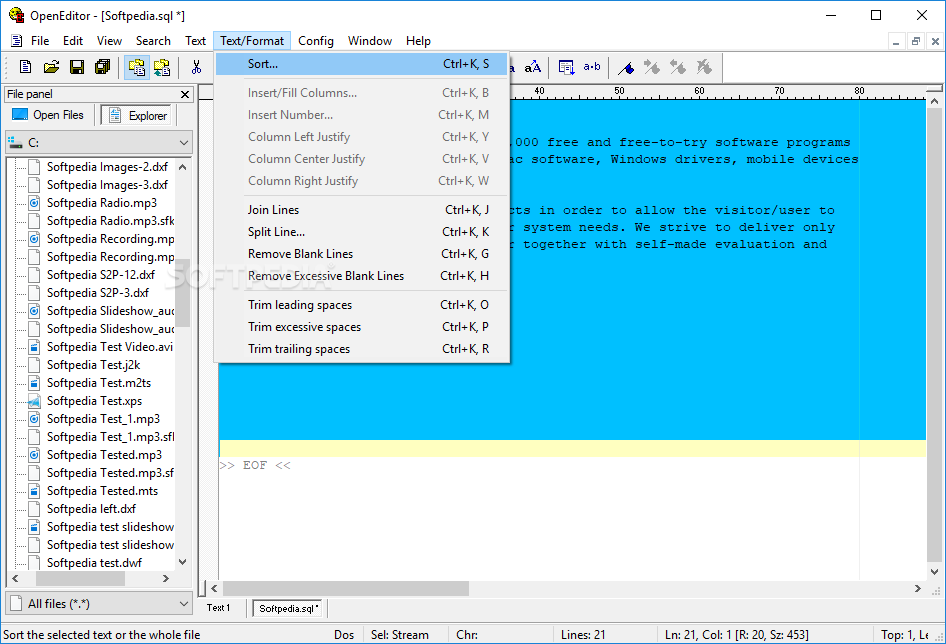Screen dimensions: 946x644
Task: Select Softpedia Test.m2ts file
Action: (x=98, y=383)
